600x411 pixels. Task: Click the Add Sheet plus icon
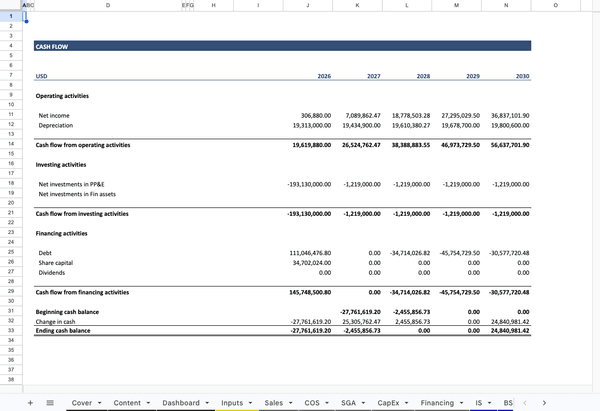(31, 402)
